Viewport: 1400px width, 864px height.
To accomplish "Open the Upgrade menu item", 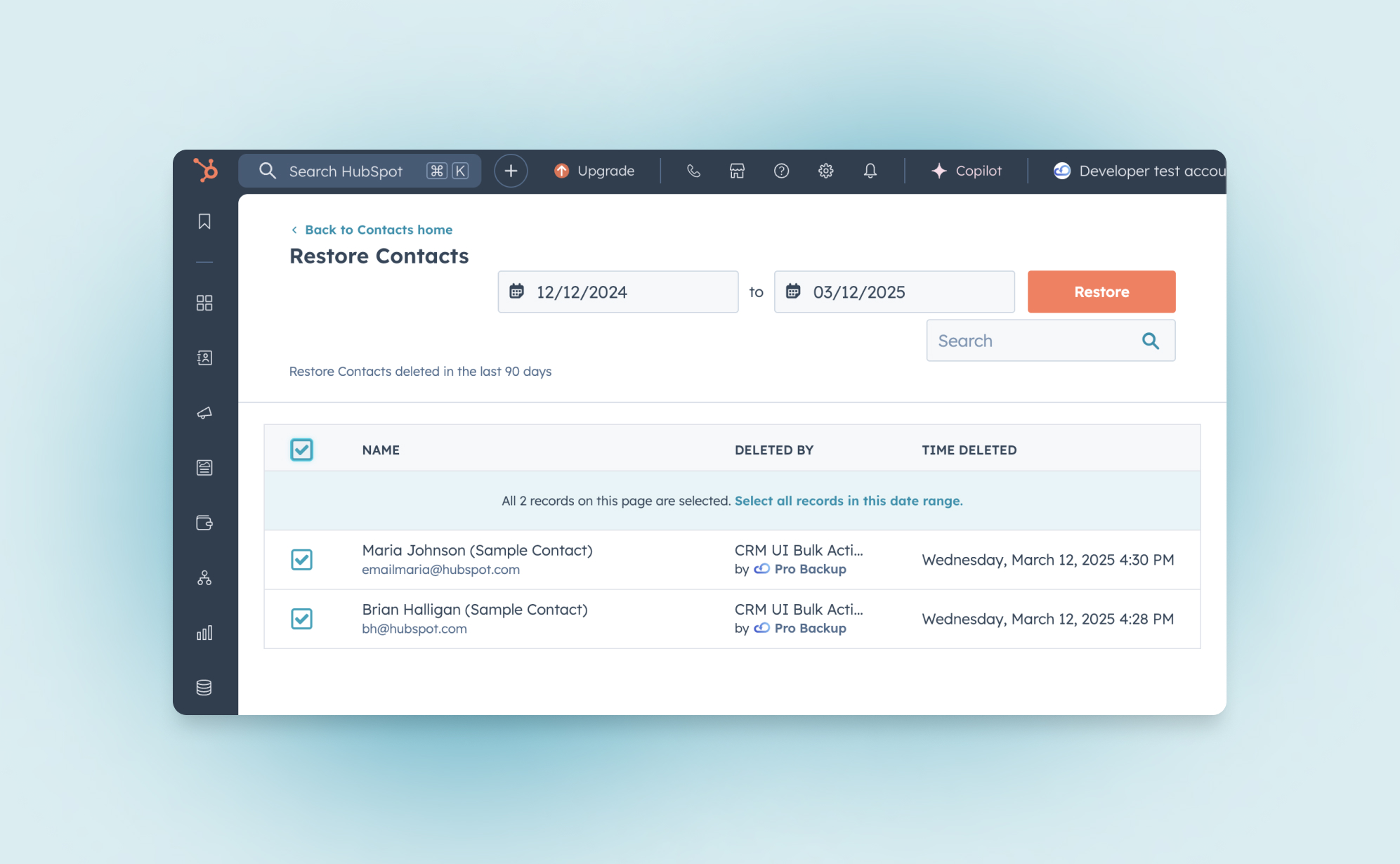I will click(596, 170).
